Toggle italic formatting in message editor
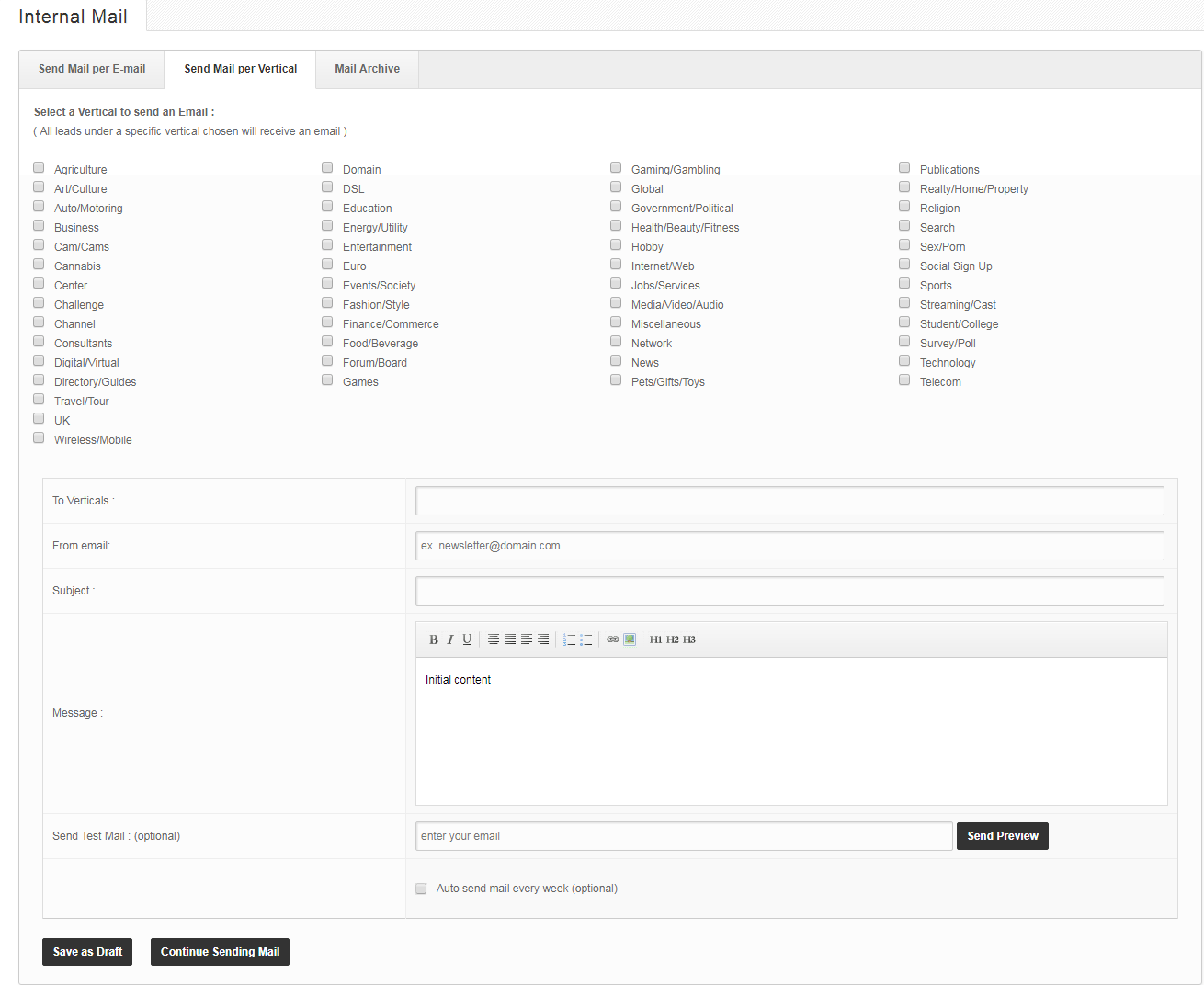 click(x=450, y=640)
